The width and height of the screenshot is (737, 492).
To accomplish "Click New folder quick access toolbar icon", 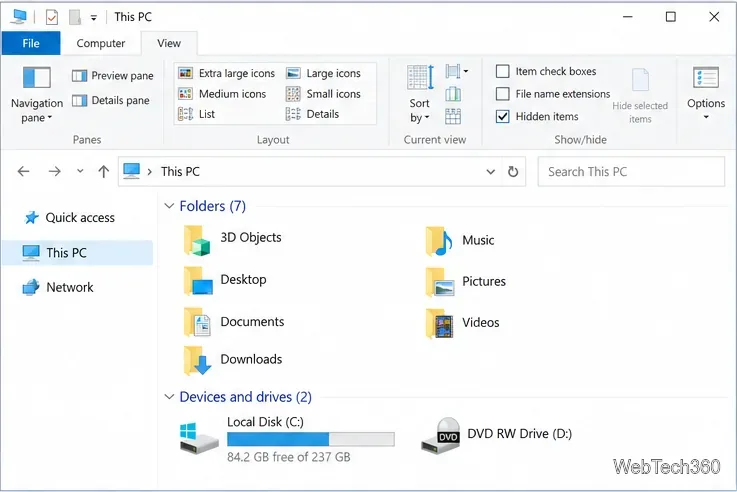I will tap(75, 17).
